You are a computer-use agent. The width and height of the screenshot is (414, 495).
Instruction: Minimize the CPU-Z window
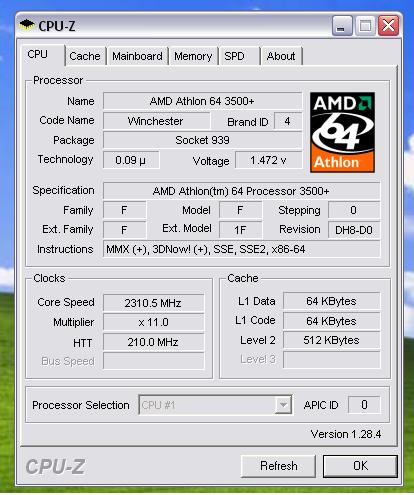point(342,26)
